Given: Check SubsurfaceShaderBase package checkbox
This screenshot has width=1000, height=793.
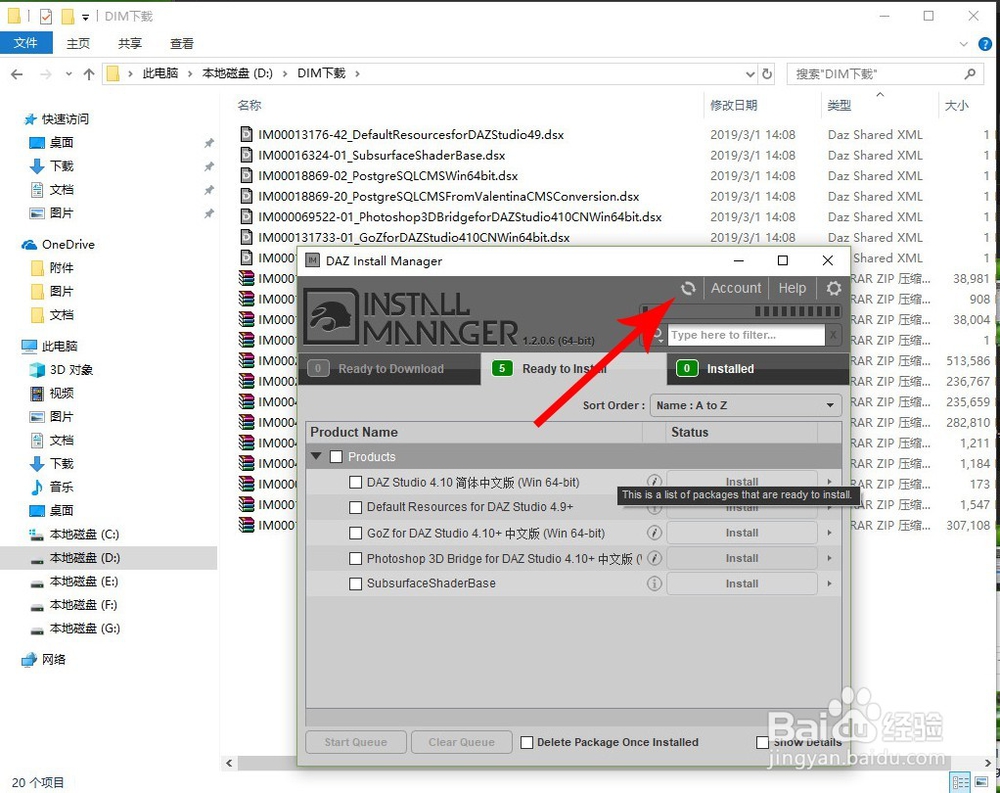Looking at the screenshot, I should (355, 583).
